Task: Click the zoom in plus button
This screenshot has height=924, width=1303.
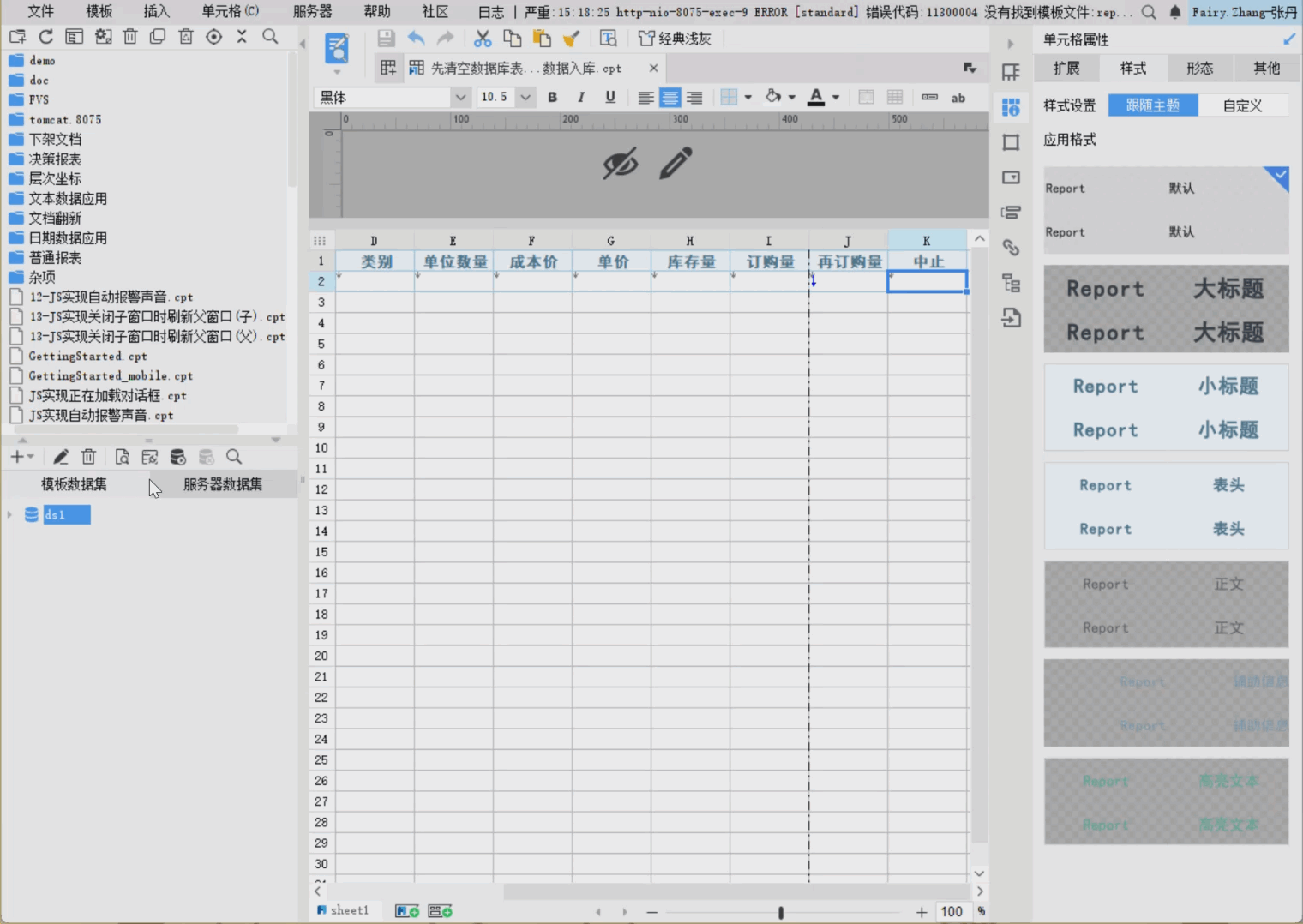Action: tap(922, 912)
